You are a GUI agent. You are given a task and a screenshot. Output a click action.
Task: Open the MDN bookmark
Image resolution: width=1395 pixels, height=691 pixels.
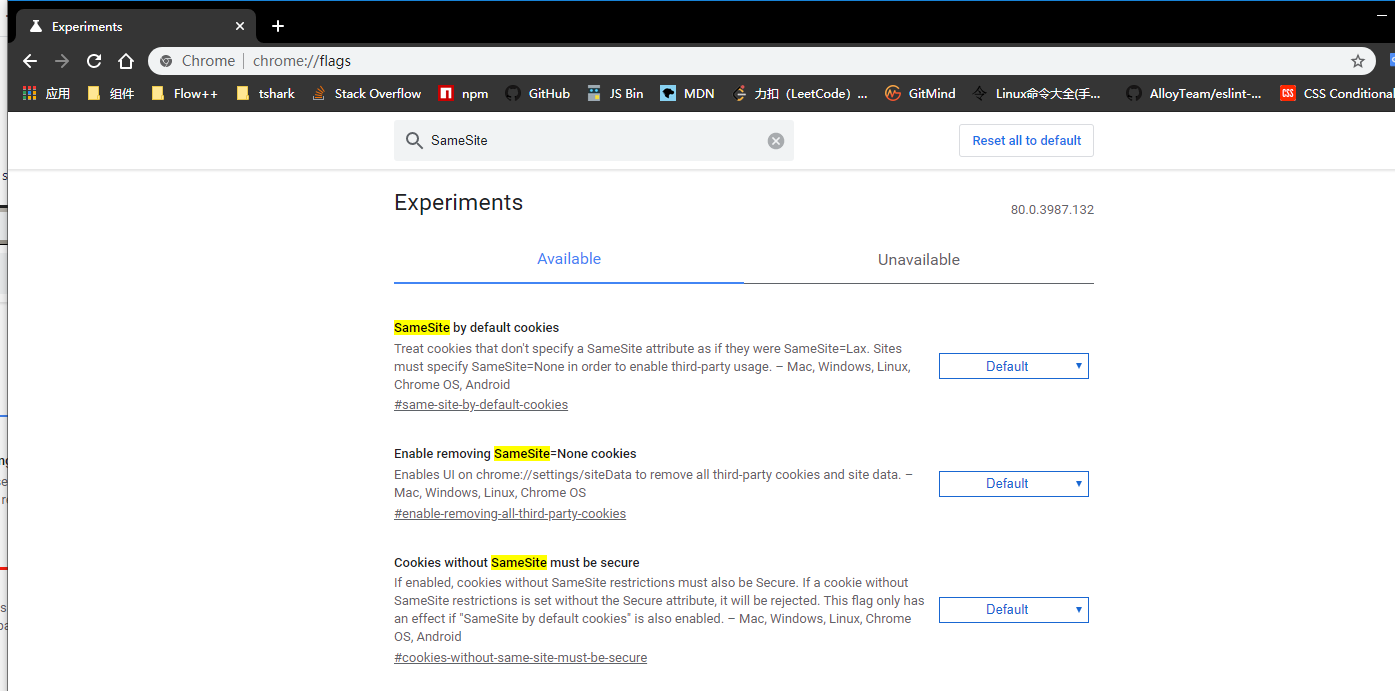[x=686, y=93]
